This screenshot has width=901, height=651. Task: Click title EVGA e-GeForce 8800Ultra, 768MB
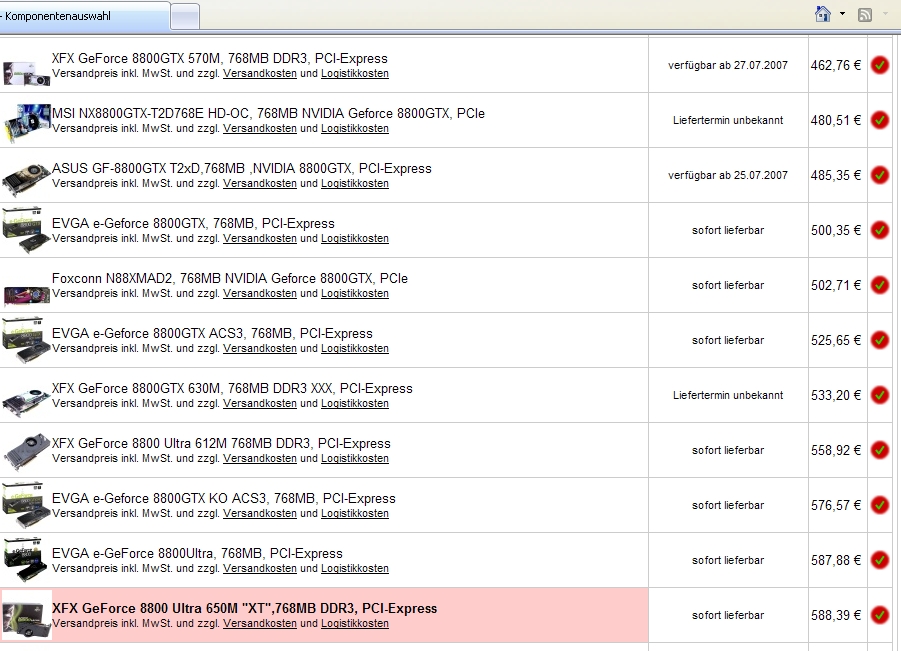click(x=197, y=554)
